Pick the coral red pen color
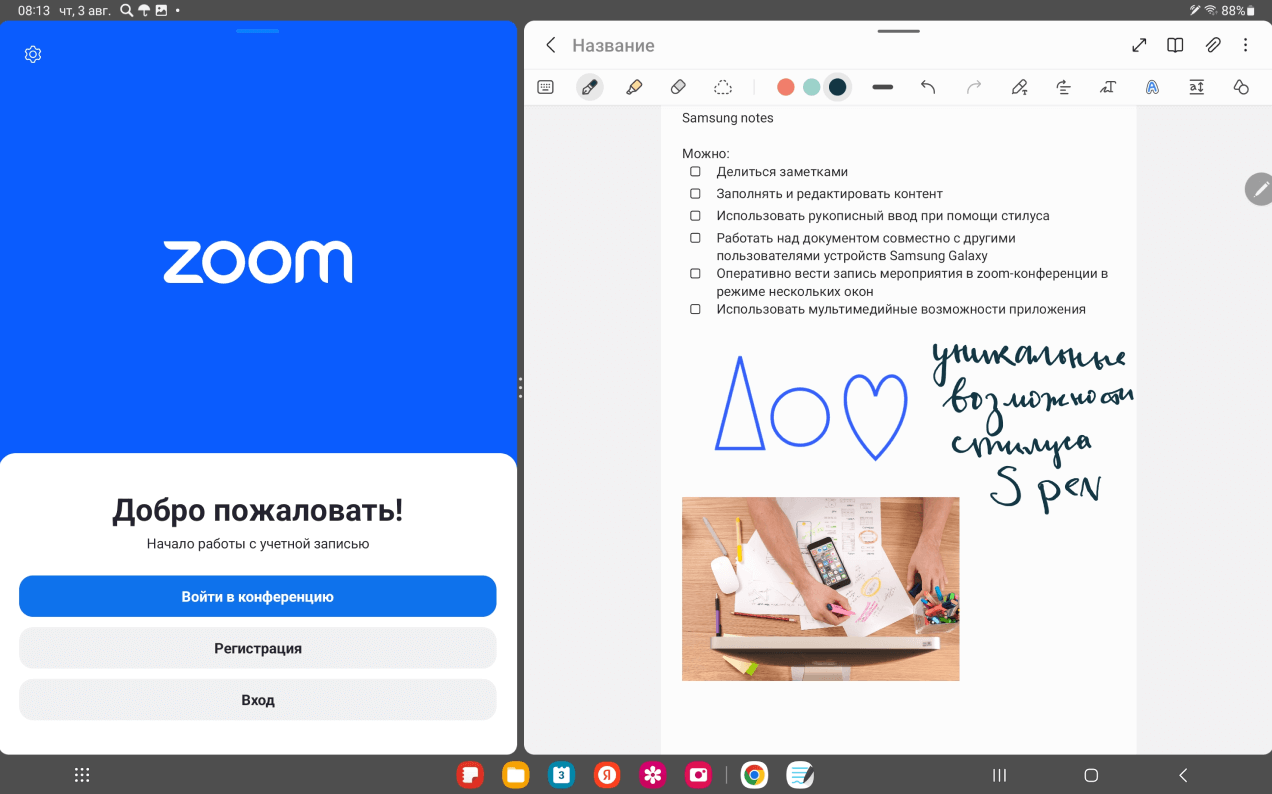1272x794 pixels. click(786, 87)
